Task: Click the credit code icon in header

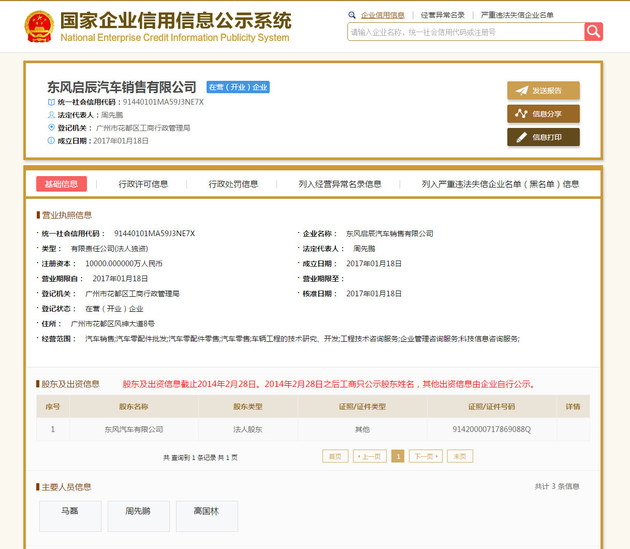Action: tap(51, 102)
